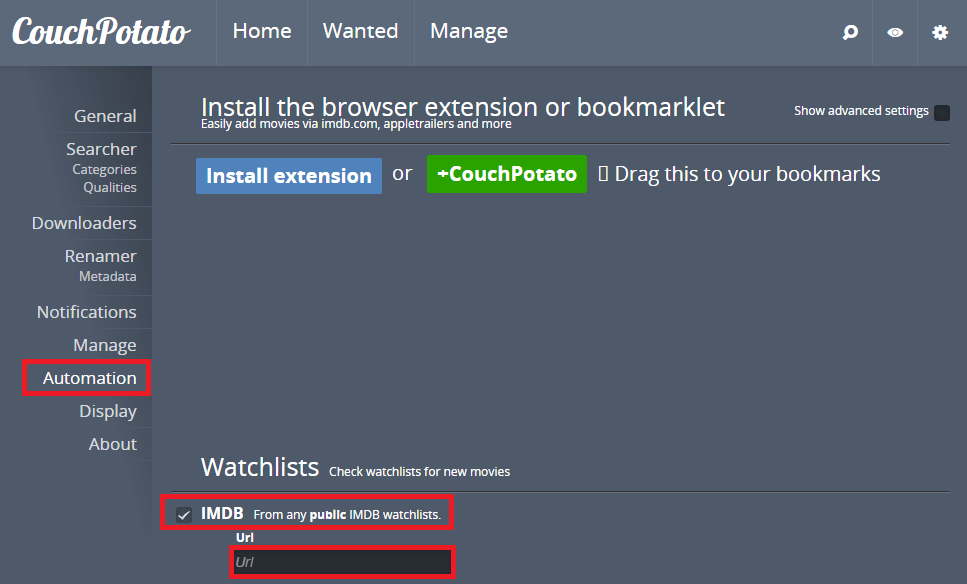967x584 pixels.
Task: Focus the IMDB Url input field
Action: tap(340, 562)
